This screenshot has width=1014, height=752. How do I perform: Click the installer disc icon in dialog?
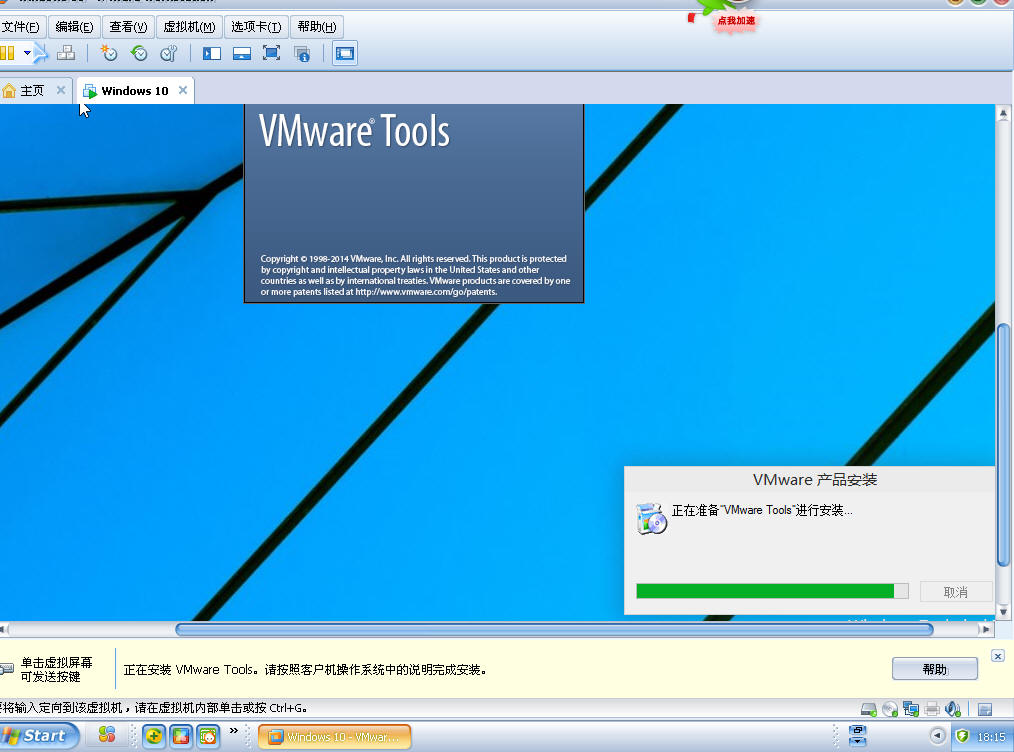click(651, 519)
